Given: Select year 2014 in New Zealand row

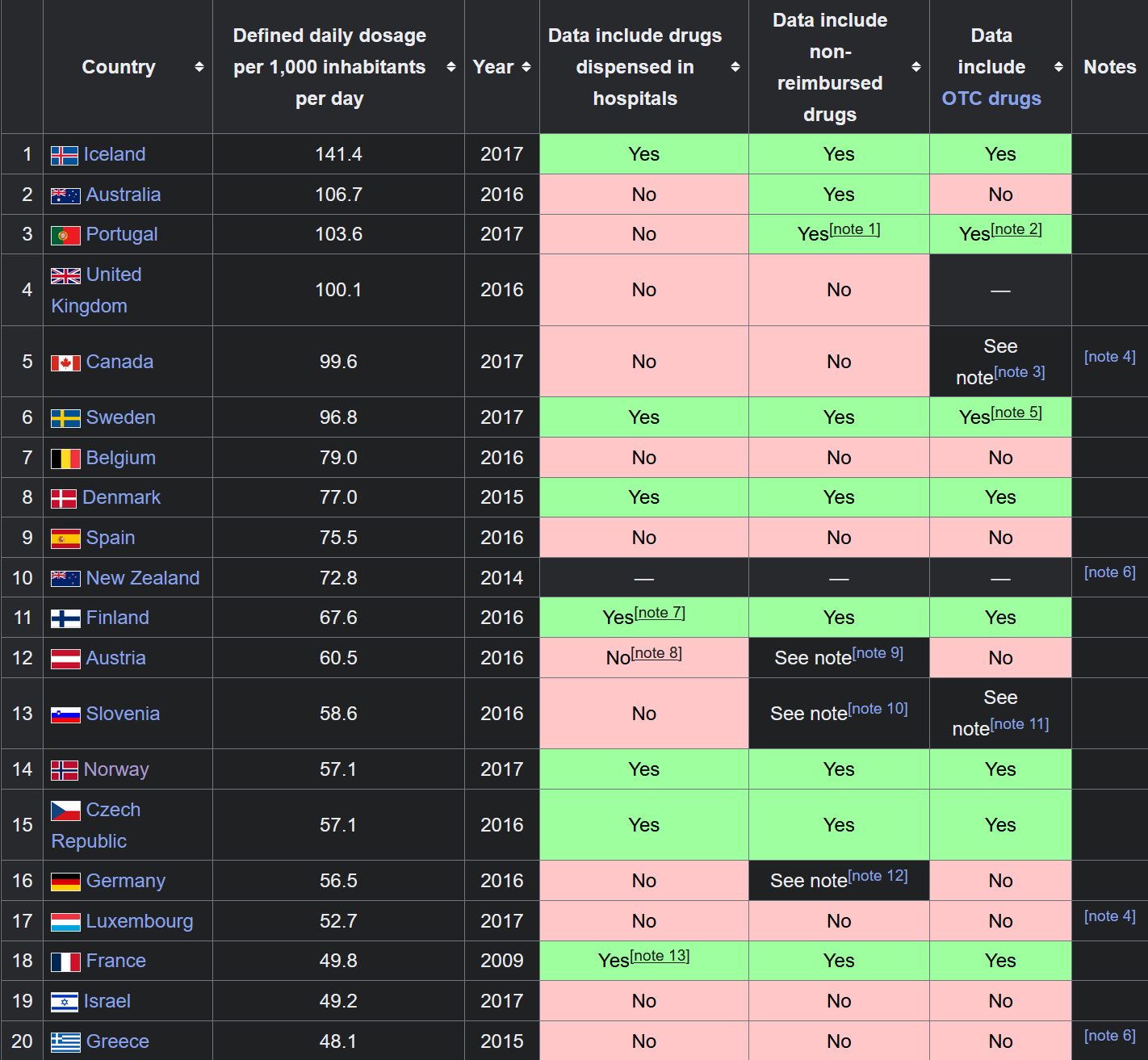Looking at the screenshot, I should [502, 578].
